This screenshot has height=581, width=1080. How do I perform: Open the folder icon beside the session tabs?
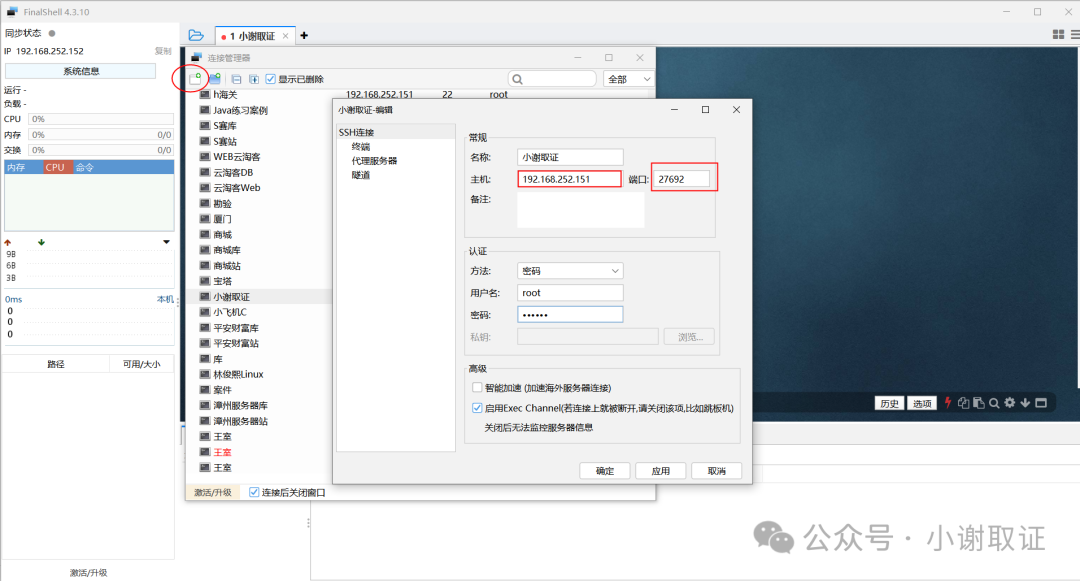click(196, 35)
